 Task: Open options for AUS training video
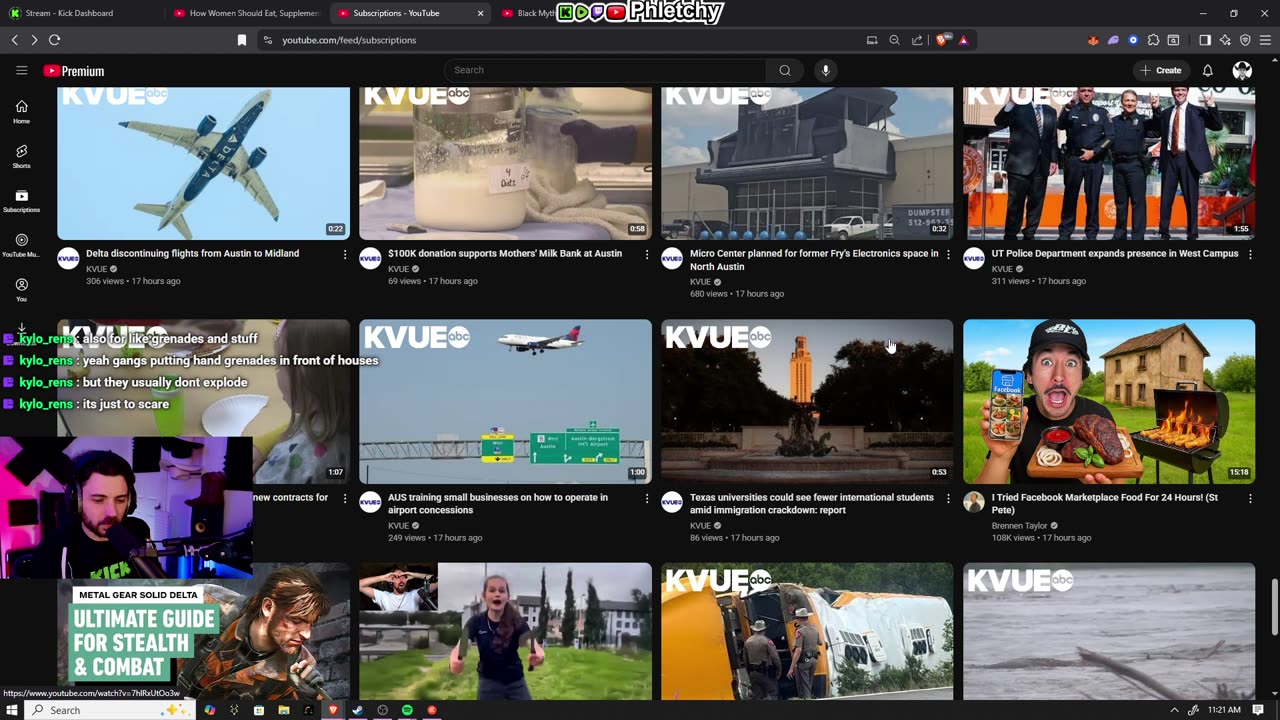coord(647,499)
